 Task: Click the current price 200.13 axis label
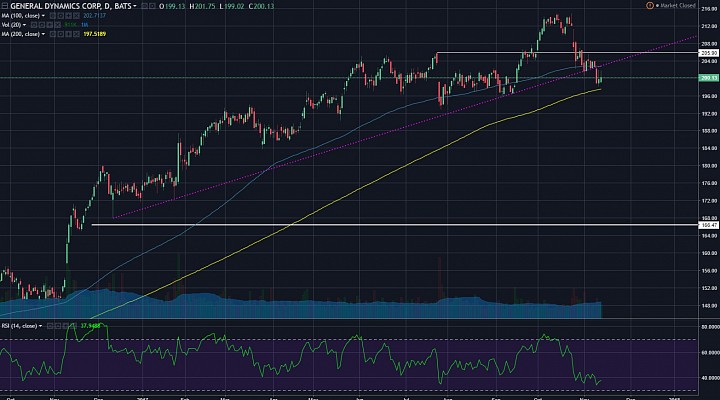[x=708, y=78]
